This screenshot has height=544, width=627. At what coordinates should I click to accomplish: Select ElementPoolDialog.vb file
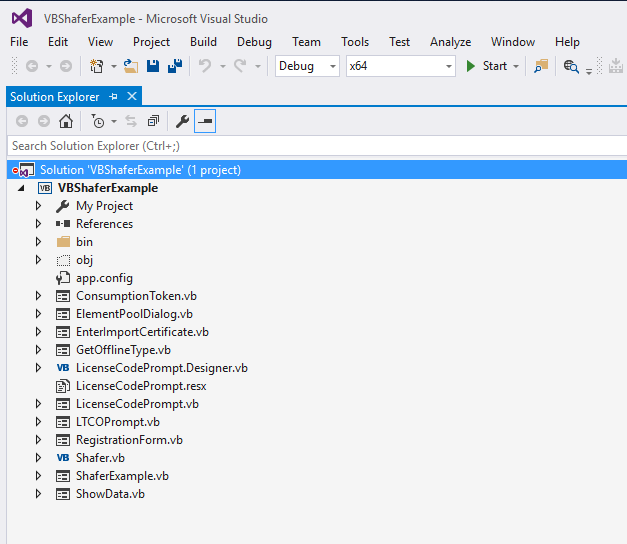(x=134, y=314)
